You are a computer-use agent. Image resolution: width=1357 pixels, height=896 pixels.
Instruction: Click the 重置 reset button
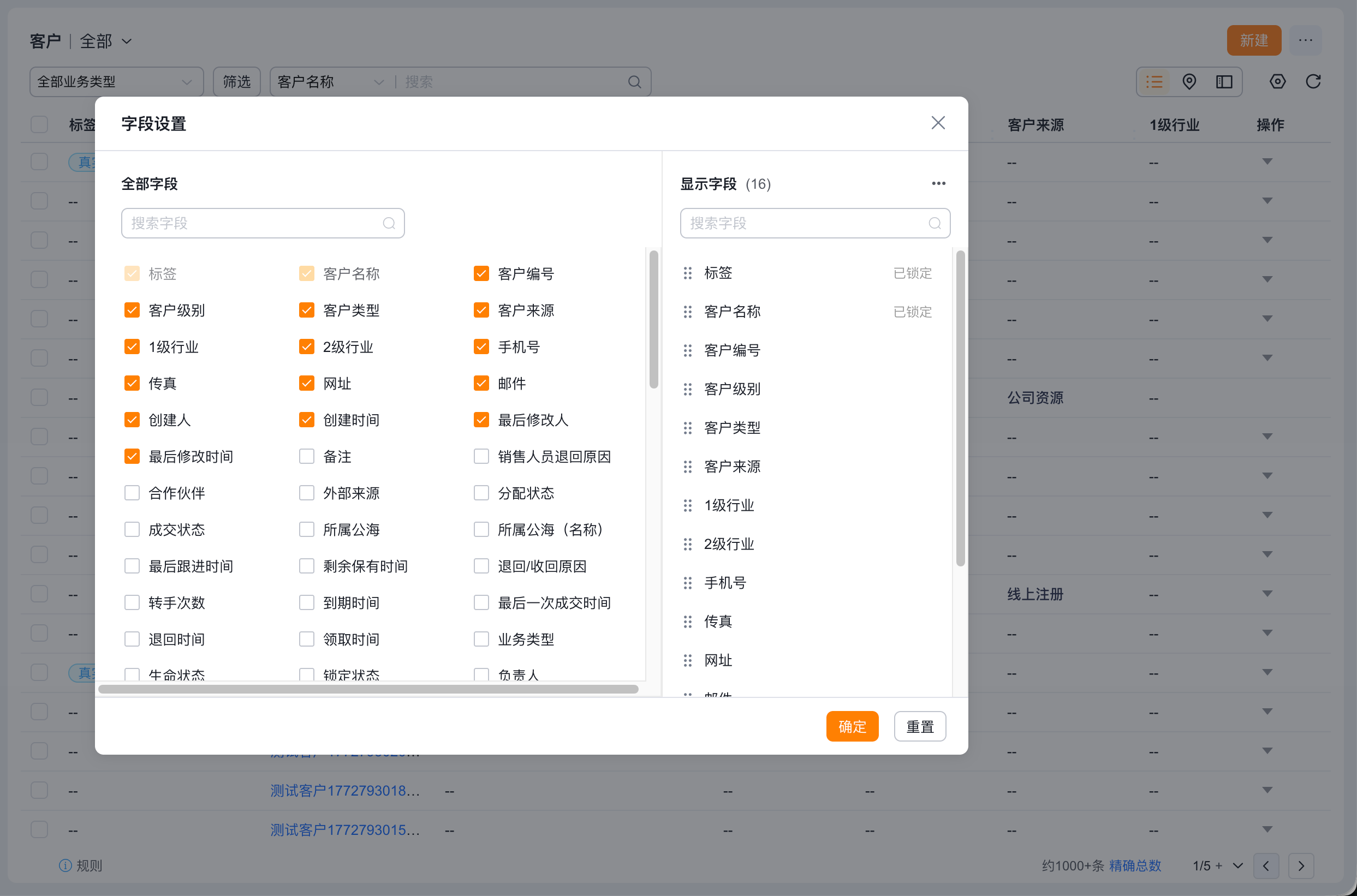pyautogui.click(x=919, y=726)
